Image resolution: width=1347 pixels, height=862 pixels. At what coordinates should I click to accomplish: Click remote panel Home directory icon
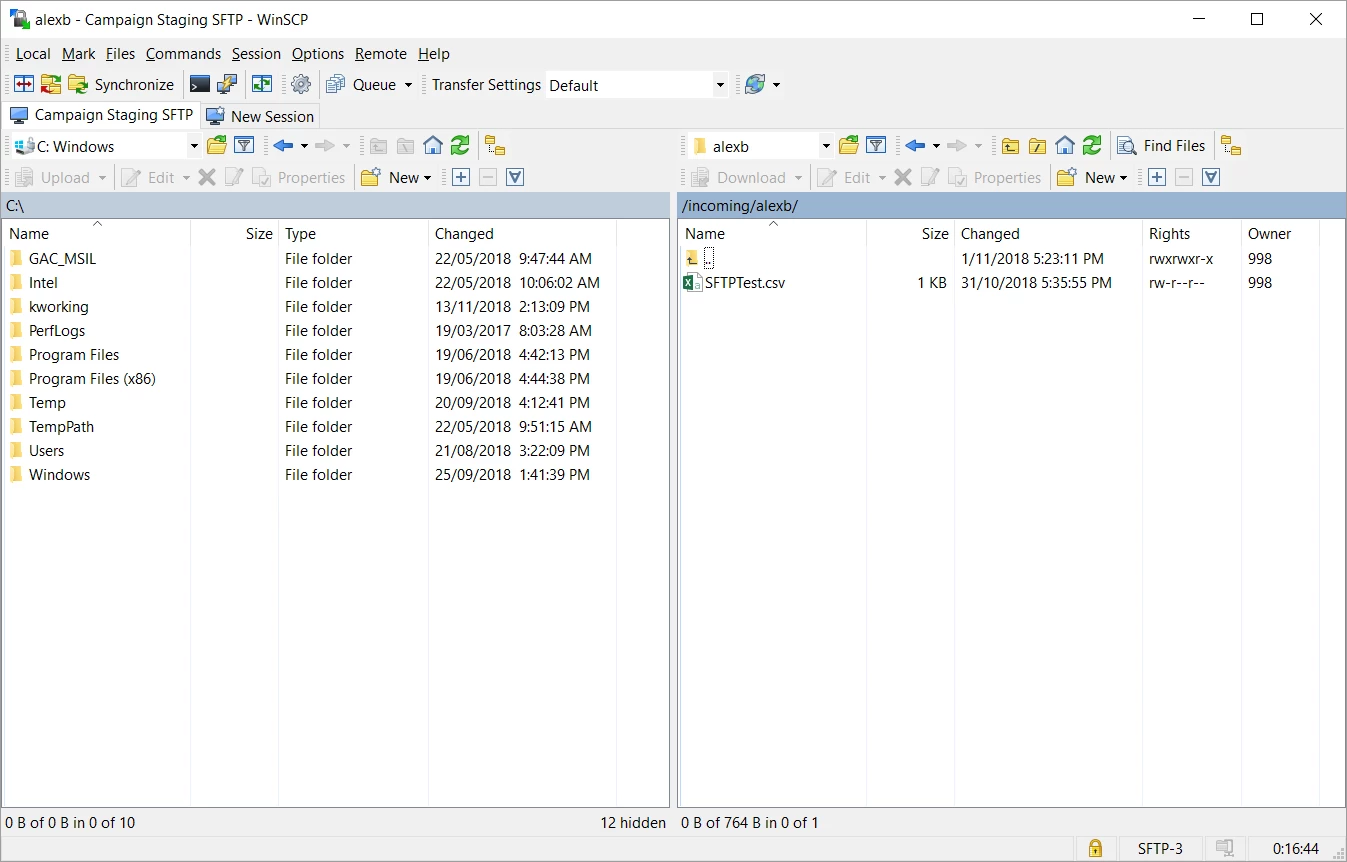coord(1065,146)
